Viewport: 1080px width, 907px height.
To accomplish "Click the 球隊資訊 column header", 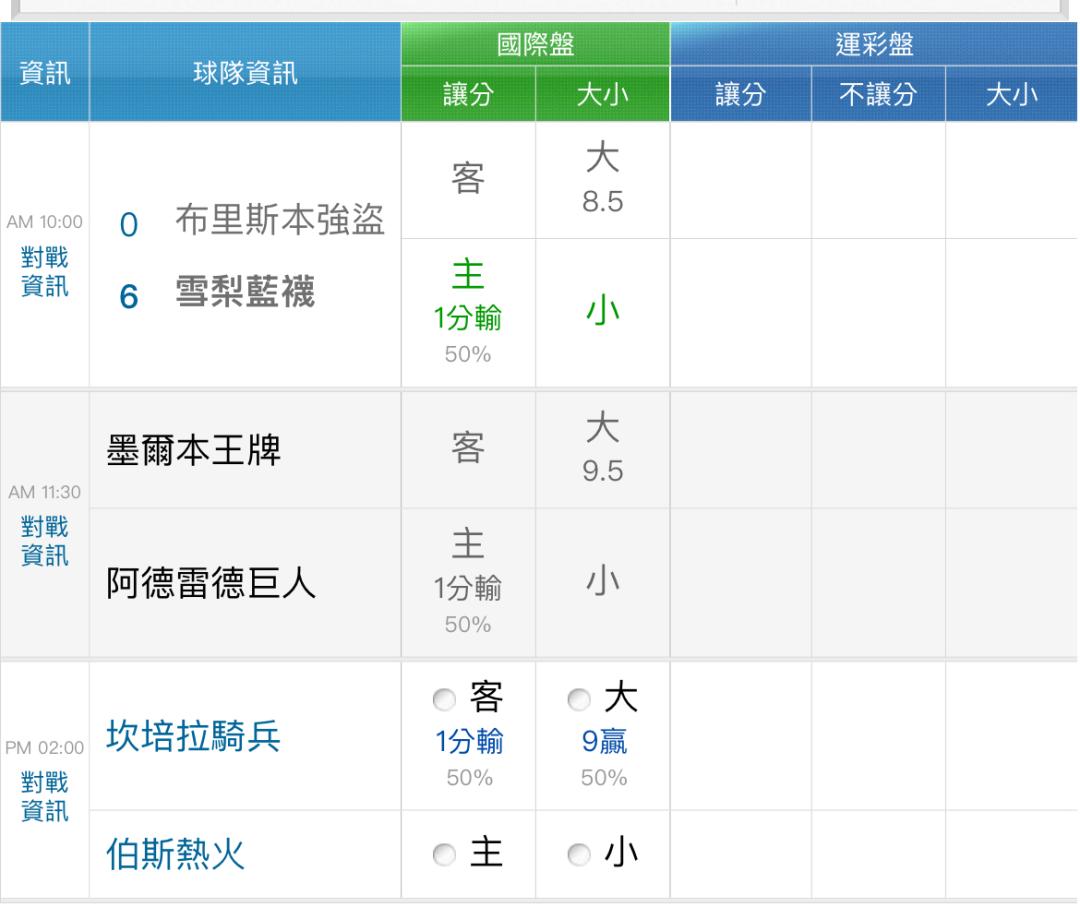I will tap(245, 72).
